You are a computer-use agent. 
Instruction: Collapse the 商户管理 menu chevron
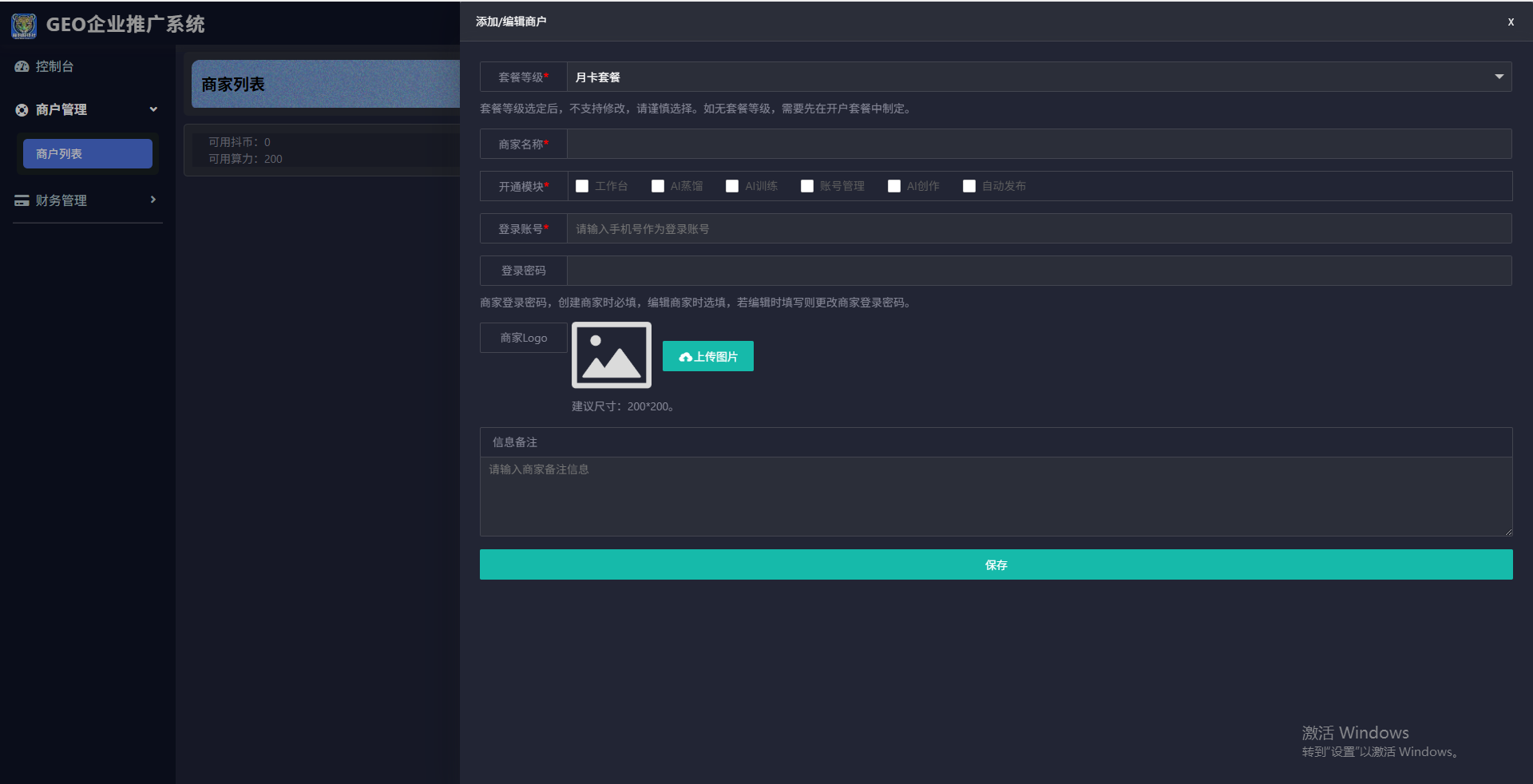pyautogui.click(x=153, y=109)
